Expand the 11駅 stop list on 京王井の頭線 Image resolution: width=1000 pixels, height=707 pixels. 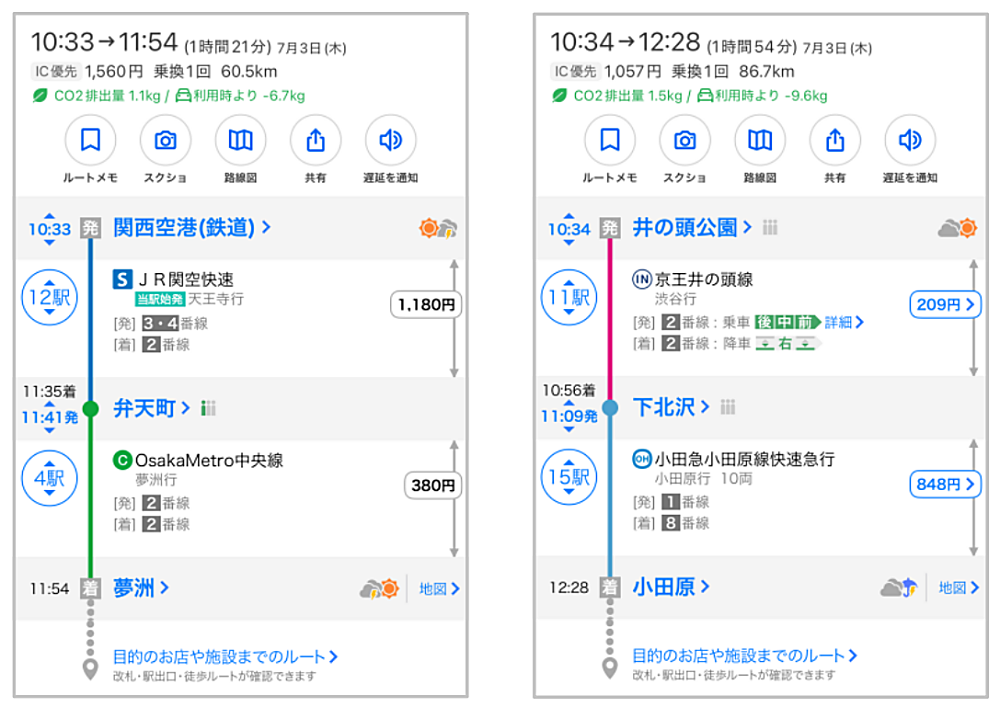click(569, 297)
